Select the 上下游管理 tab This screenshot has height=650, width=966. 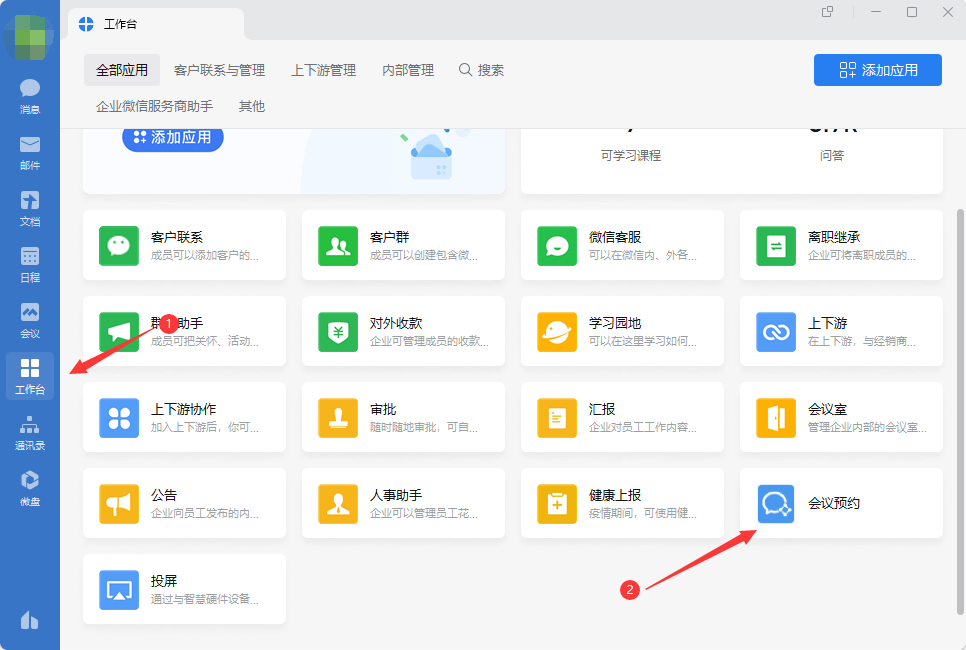[x=323, y=70]
